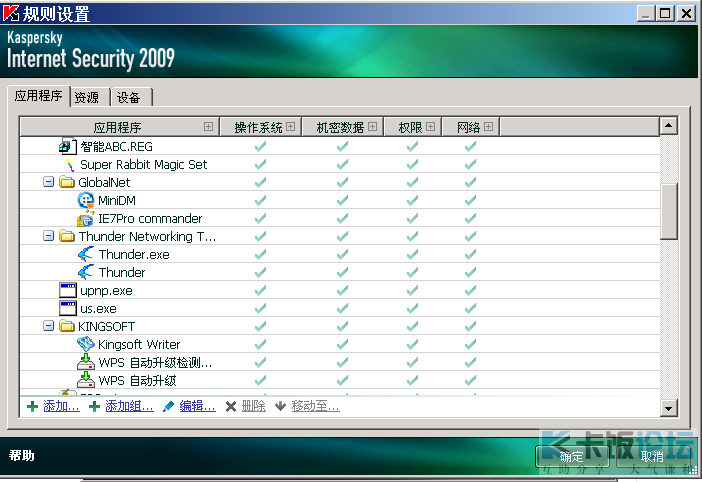Switch to the 资源 tab
The height and width of the screenshot is (482, 702).
[90, 97]
